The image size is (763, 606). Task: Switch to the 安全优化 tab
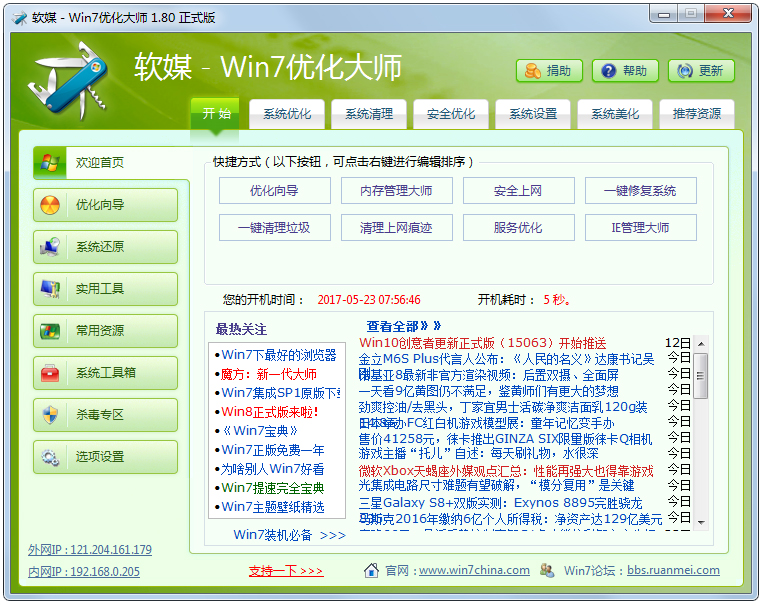point(451,114)
